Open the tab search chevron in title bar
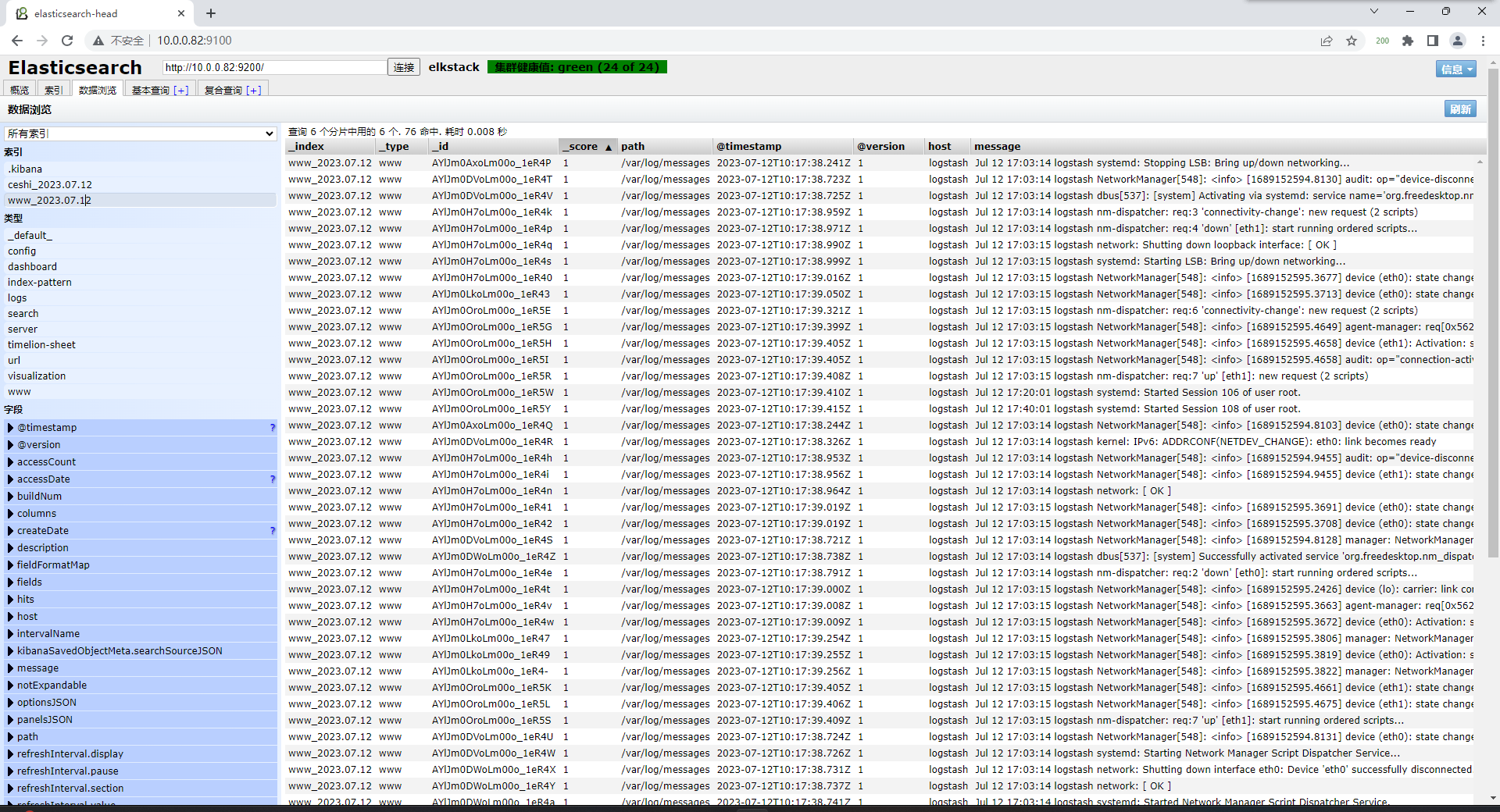 pos(1374,11)
